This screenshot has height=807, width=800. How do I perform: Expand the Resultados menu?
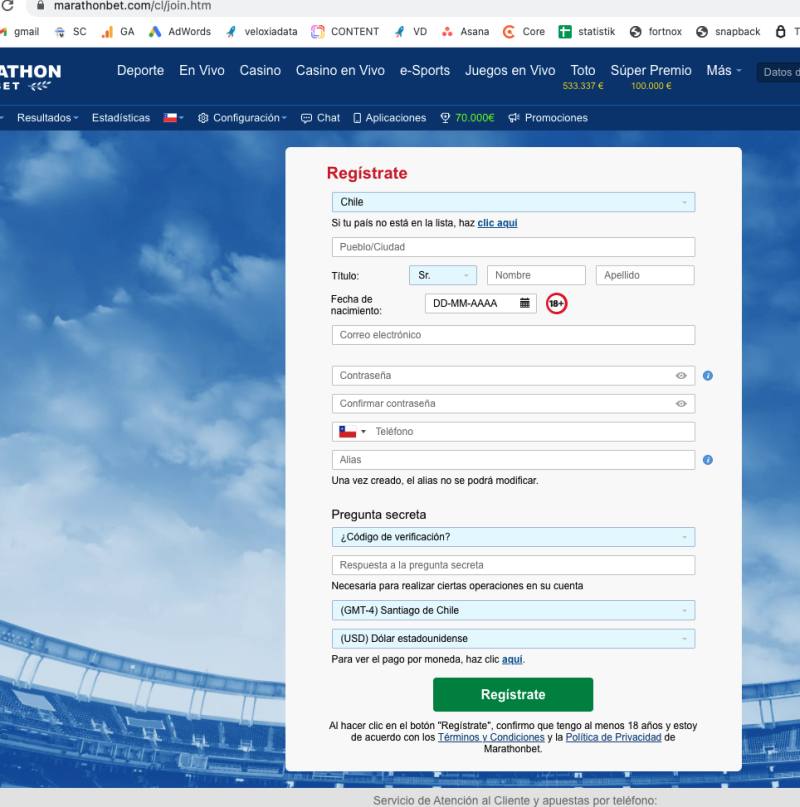tap(47, 118)
